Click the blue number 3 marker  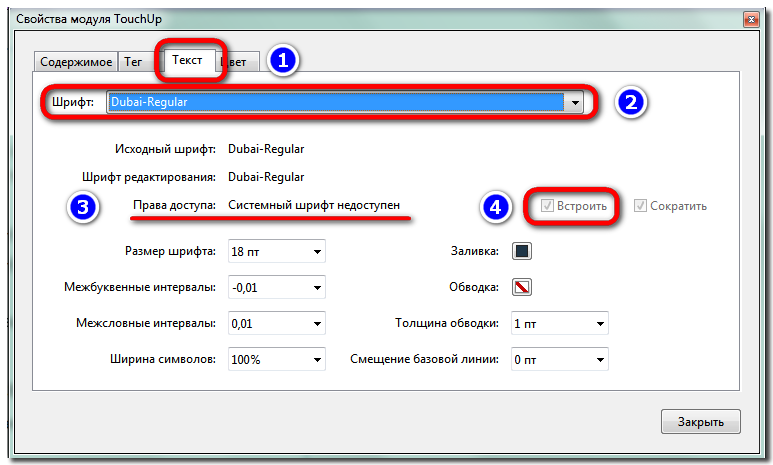click(x=84, y=207)
